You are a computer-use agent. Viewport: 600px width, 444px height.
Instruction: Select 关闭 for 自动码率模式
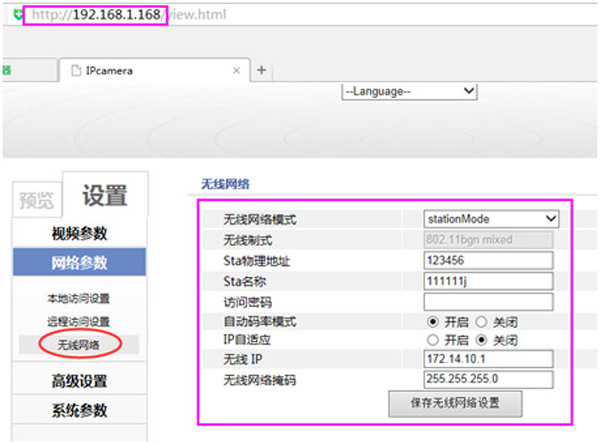(481, 322)
